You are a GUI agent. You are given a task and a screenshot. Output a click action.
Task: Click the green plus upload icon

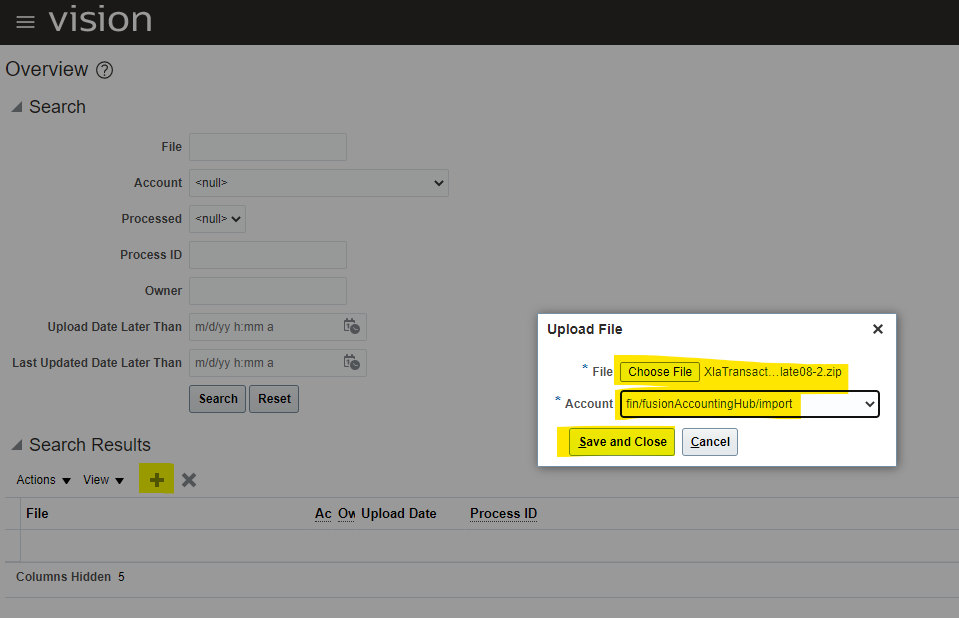(x=157, y=480)
